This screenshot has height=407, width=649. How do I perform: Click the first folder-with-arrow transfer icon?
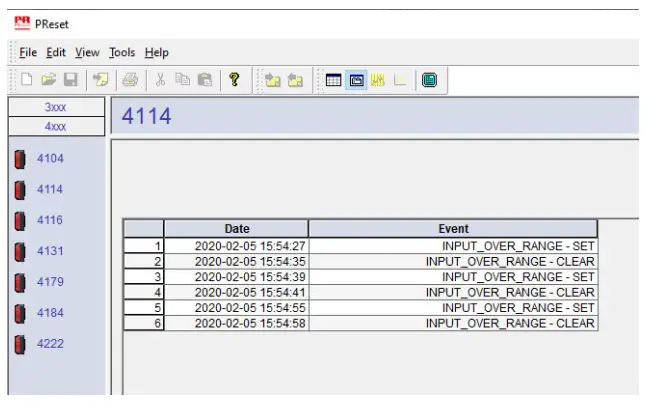[x=272, y=80]
